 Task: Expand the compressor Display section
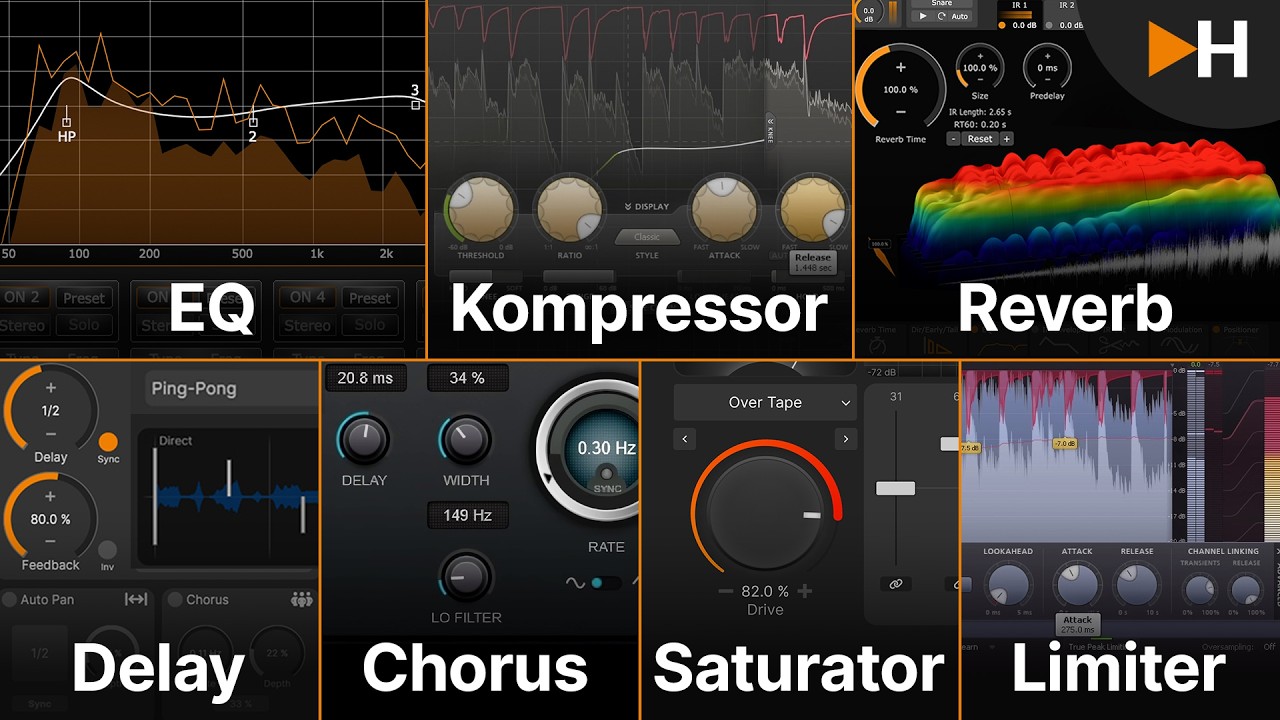pos(647,207)
